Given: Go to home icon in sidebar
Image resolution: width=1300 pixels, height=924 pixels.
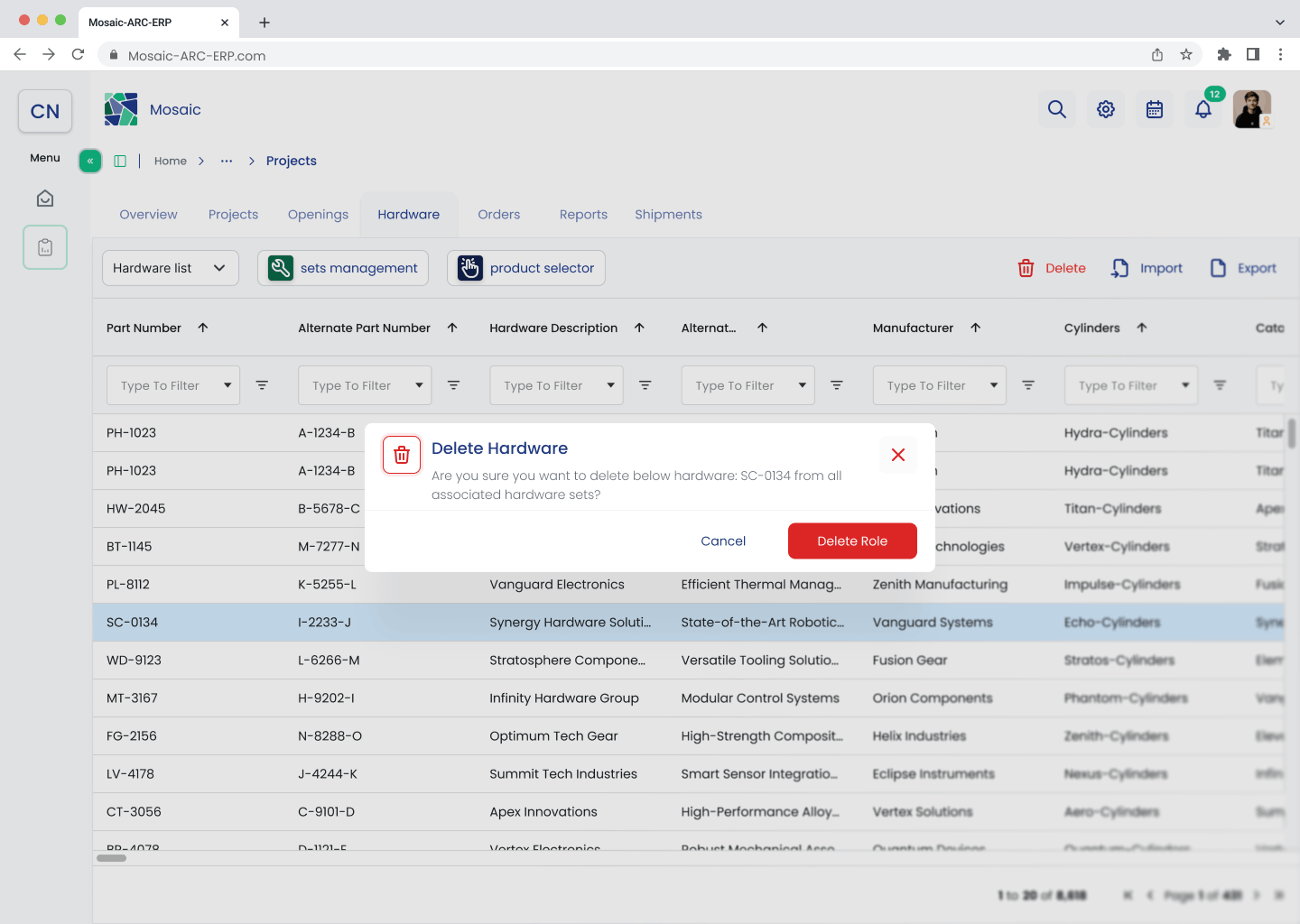Looking at the screenshot, I should [x=45, y=199].
